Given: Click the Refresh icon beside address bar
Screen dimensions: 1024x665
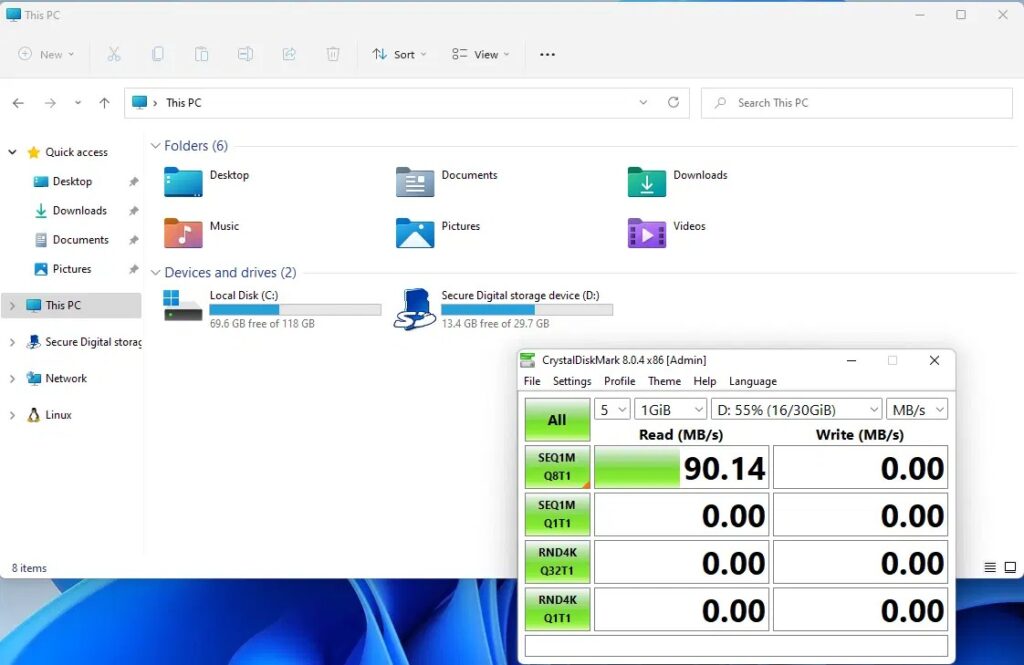Looking at the screenshot, I should click(673, 102).
